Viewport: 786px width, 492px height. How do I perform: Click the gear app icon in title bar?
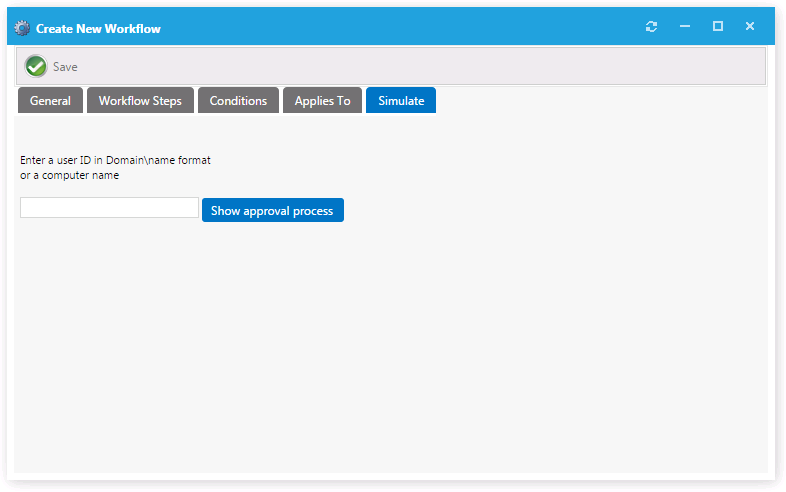(22, 28)
